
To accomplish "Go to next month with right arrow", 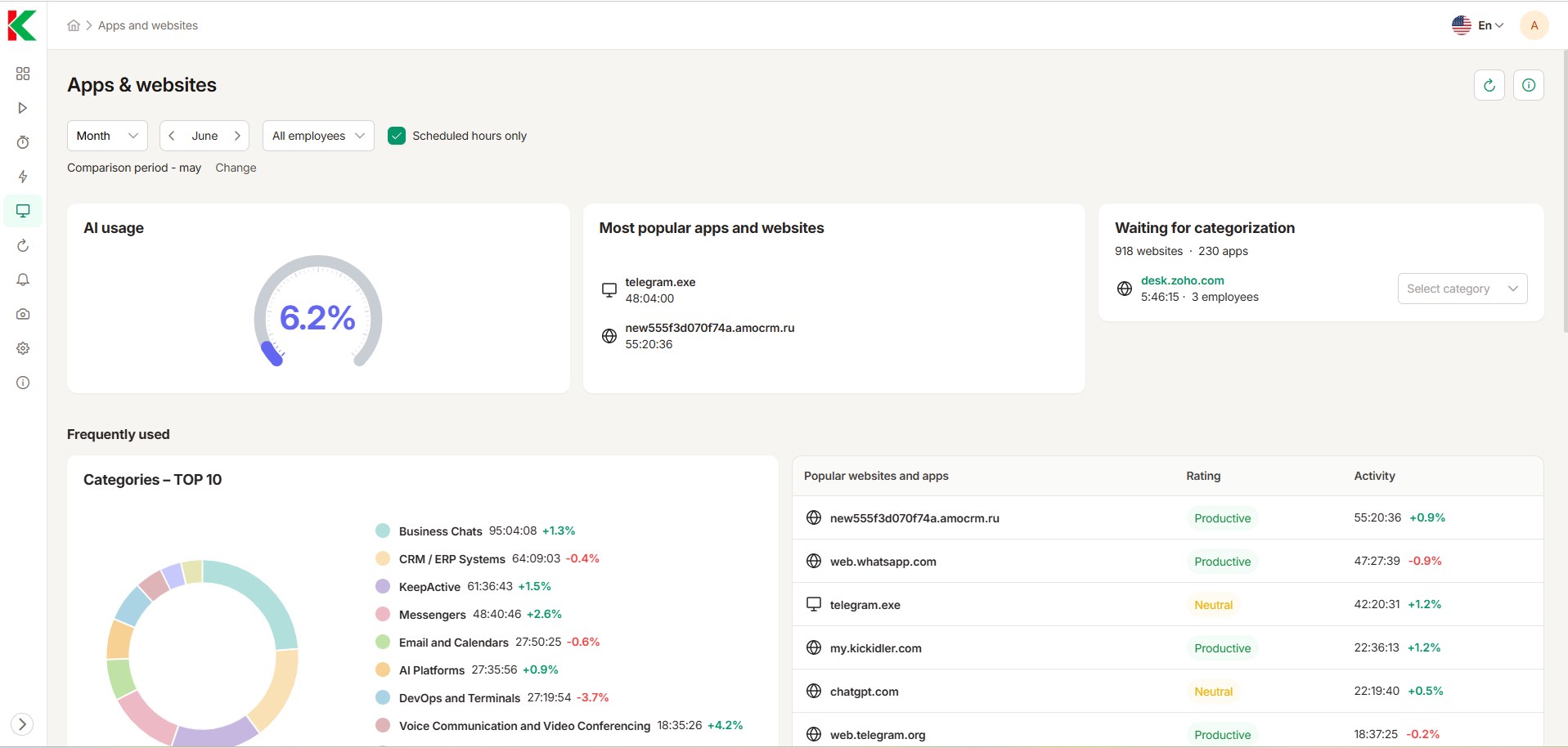I will [237, 136].
